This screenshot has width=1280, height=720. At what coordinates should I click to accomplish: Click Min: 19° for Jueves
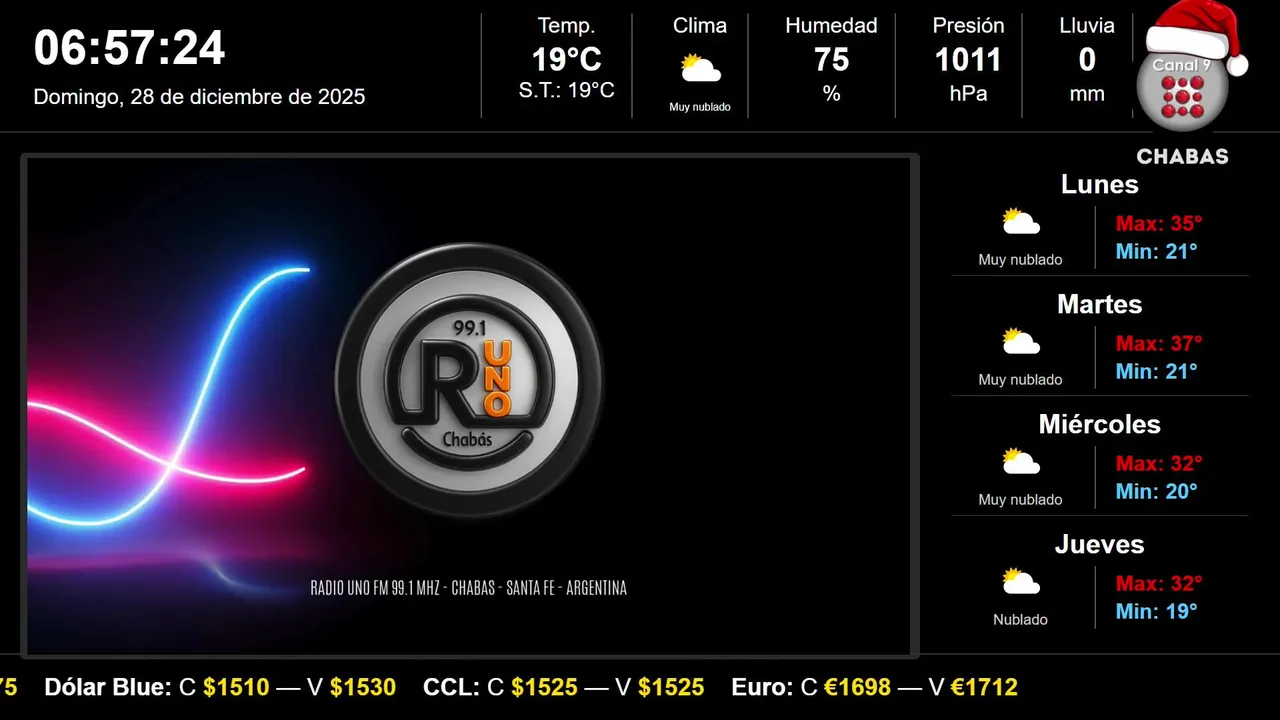click(1156, 611)
